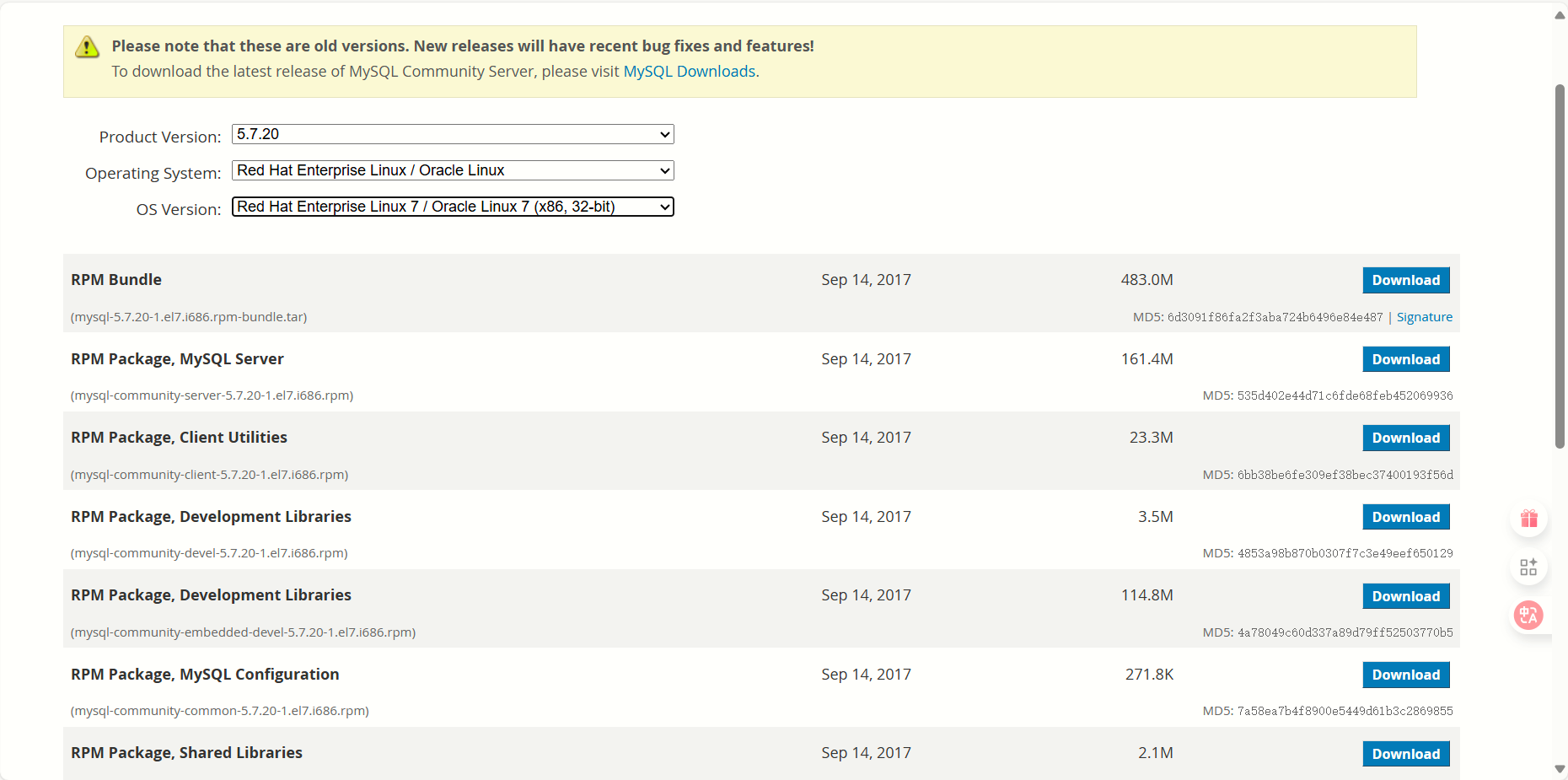Click the 271.8K size value
Image resolution: width=1568 pixels, height=780 pixels.
[x=1149, y=675]
